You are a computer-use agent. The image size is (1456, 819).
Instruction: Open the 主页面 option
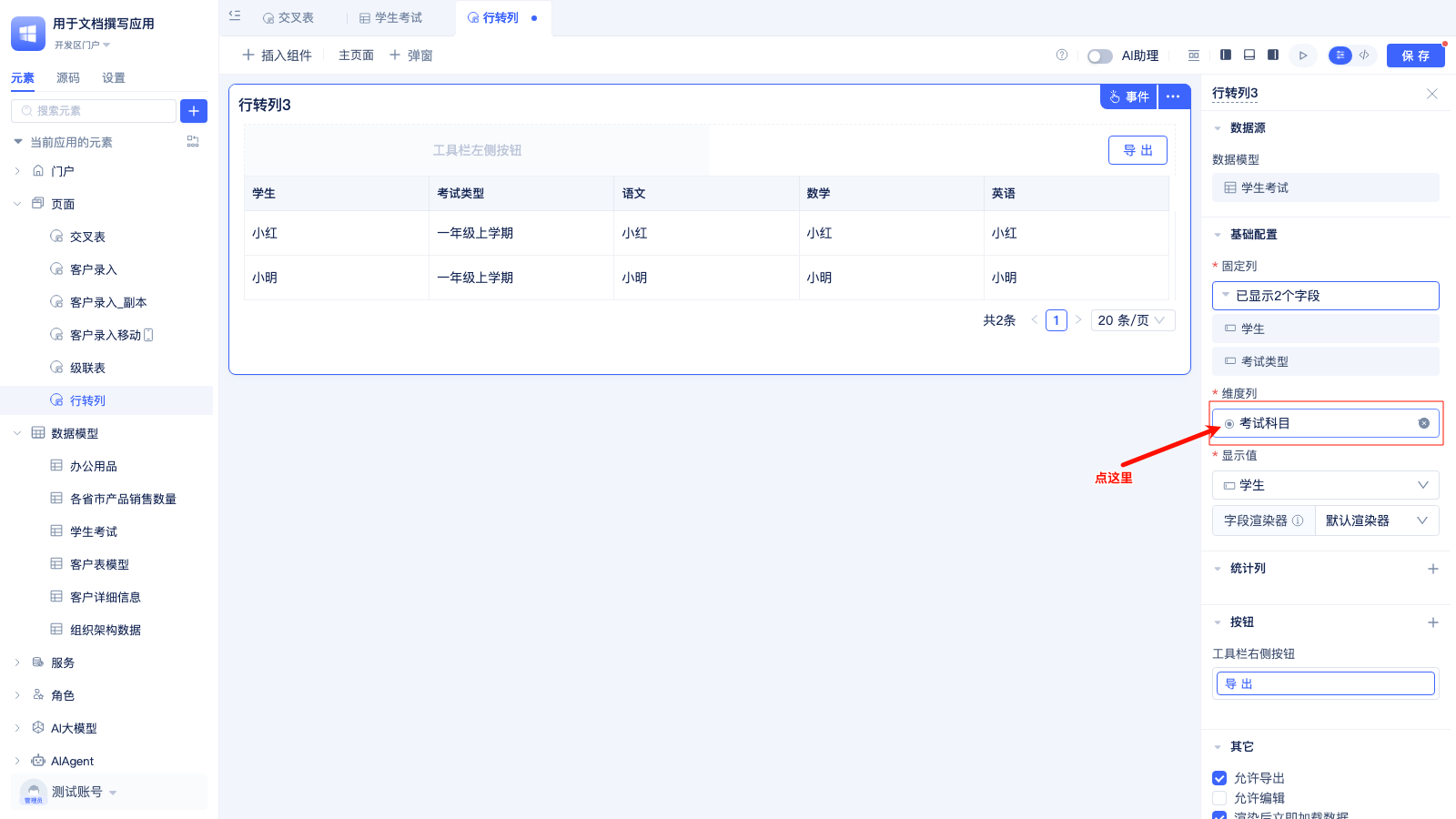(356, 56)
